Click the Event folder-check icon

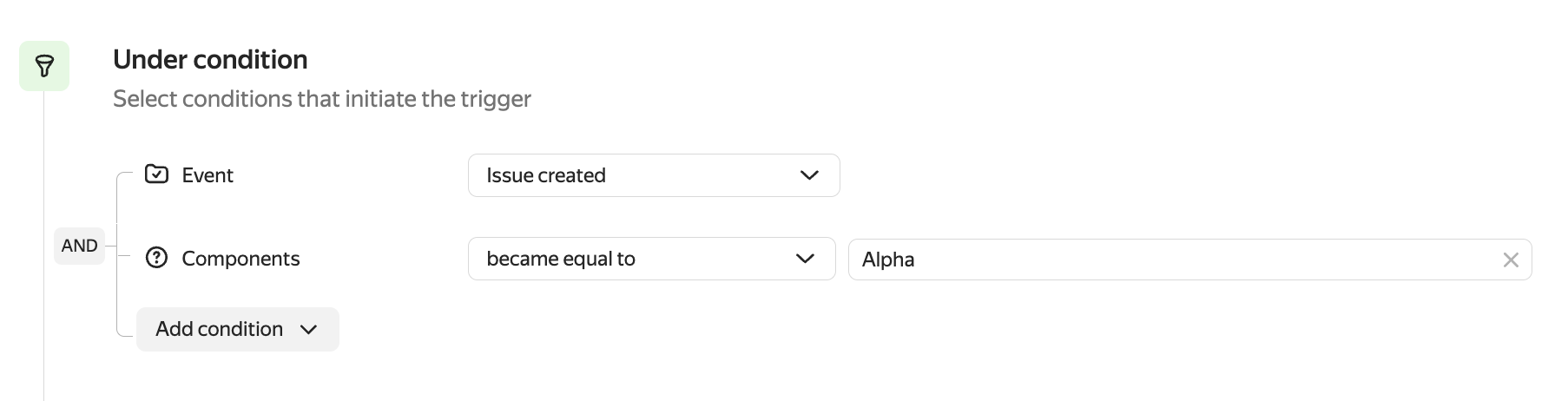pyautogui.click(x=156, y=174)
